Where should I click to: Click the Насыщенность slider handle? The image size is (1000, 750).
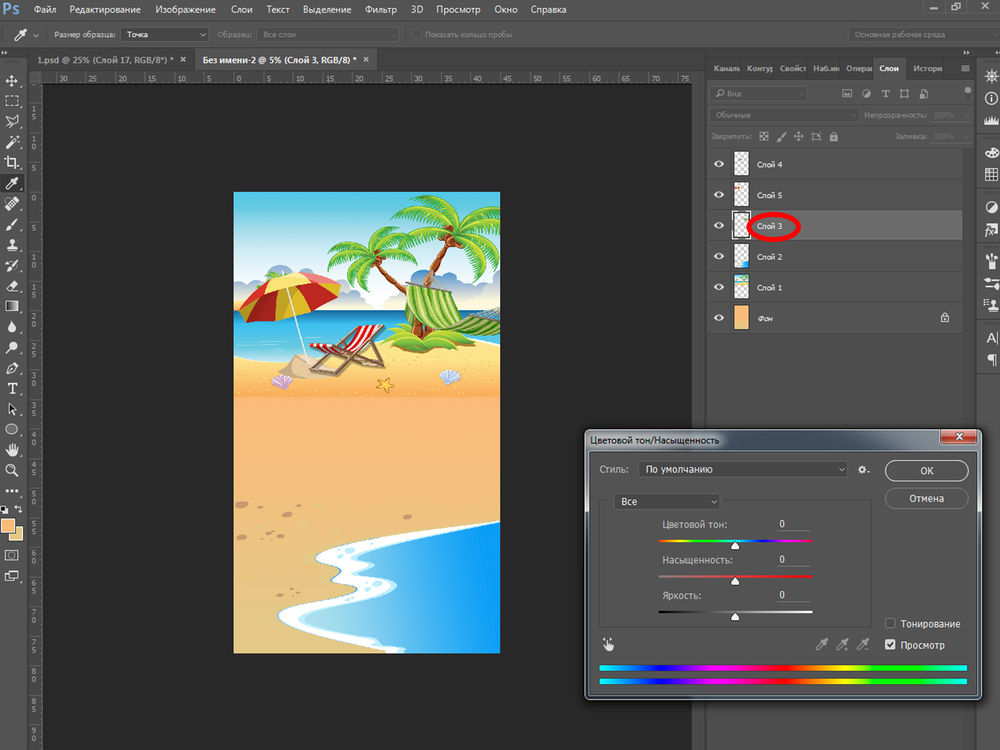(735, 581)
